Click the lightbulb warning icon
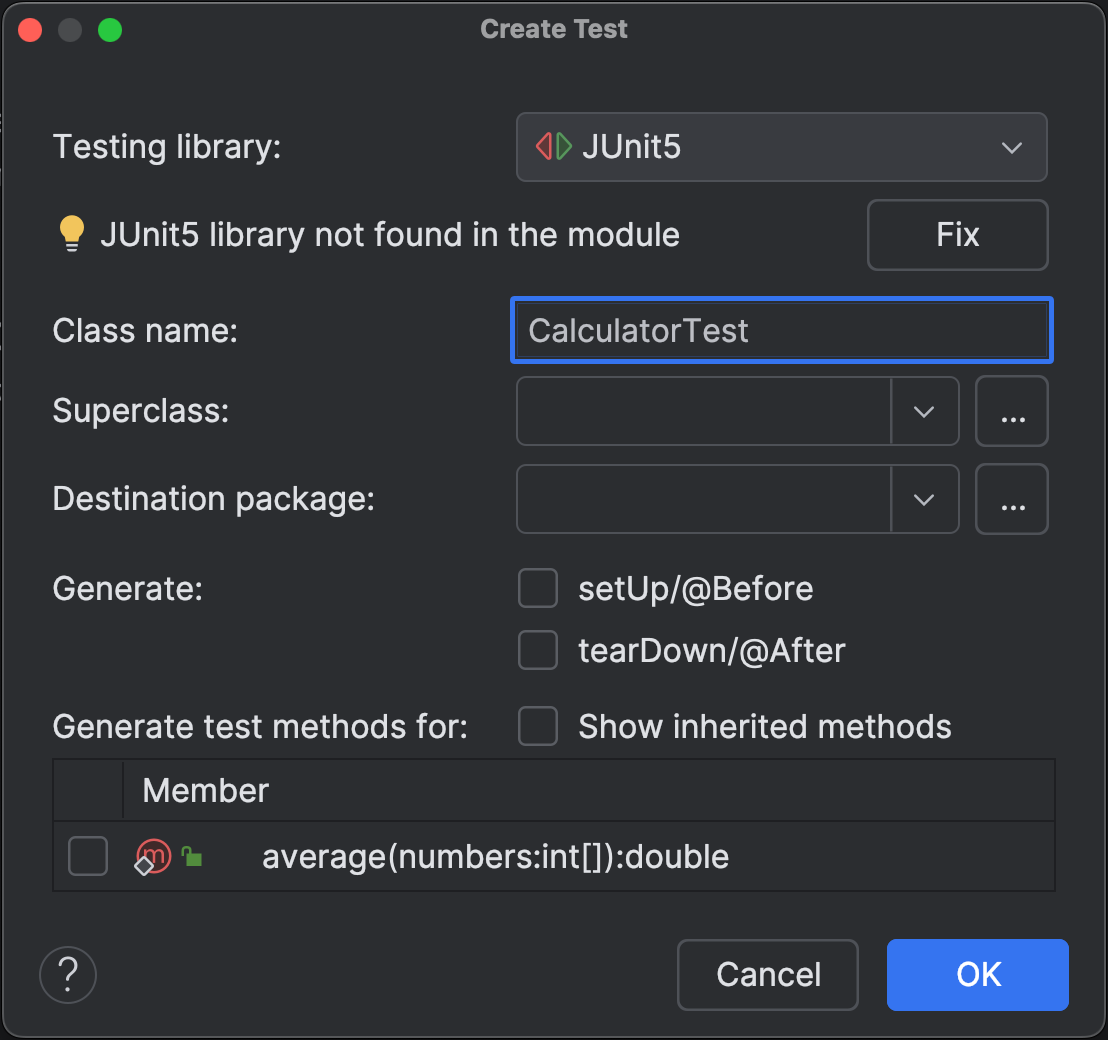The image size is (1108, 1040). (x=71, y=233)
